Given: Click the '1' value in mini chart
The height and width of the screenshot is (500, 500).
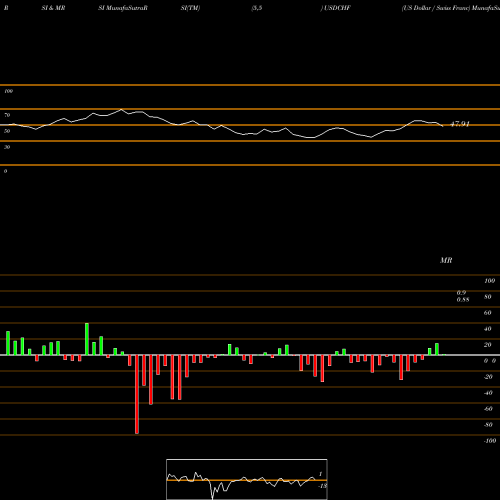Looking at the screenshot, I should click(x=321, y=474).
